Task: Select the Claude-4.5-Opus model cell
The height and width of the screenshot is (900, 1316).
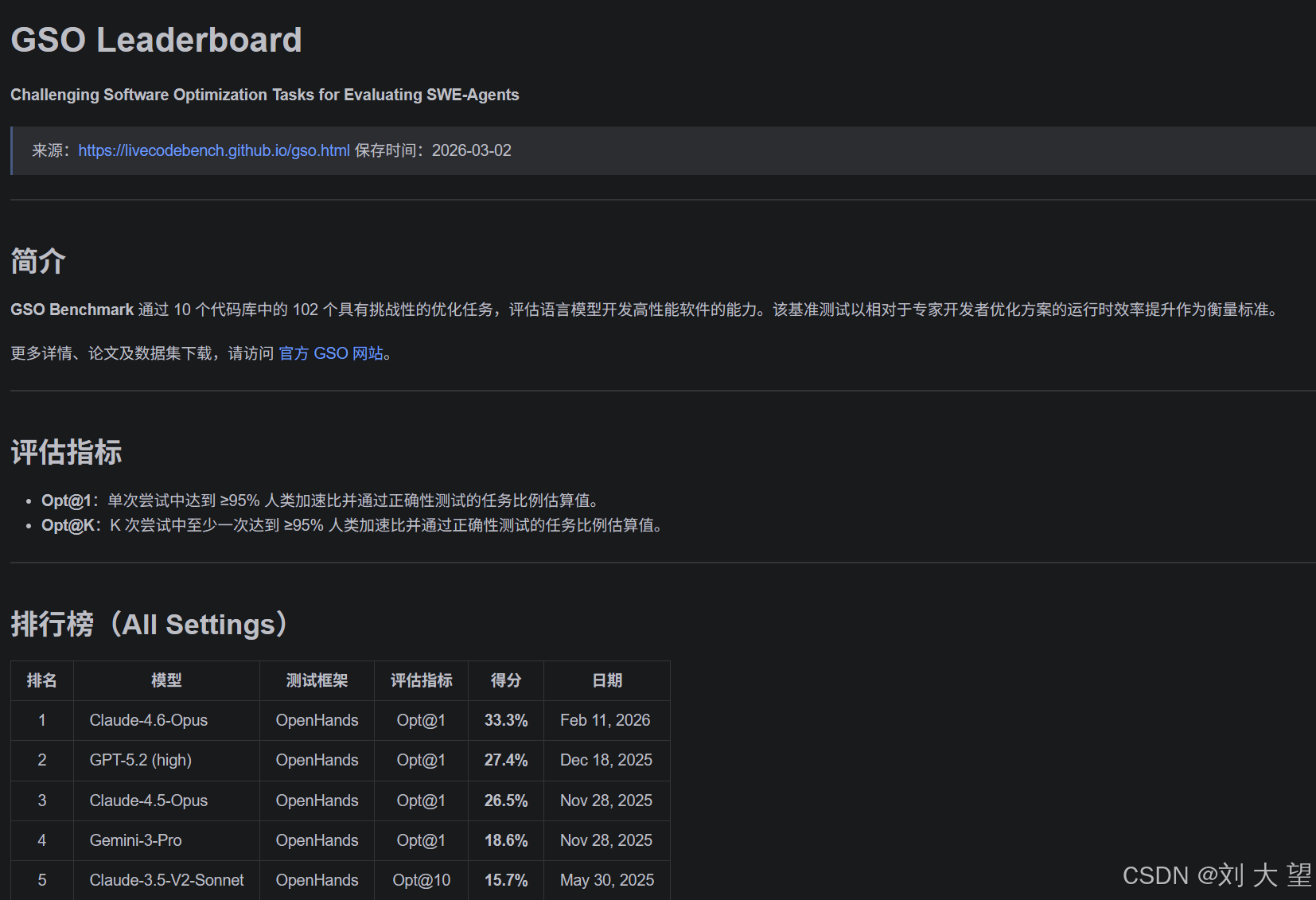Action: click(167, 801)
